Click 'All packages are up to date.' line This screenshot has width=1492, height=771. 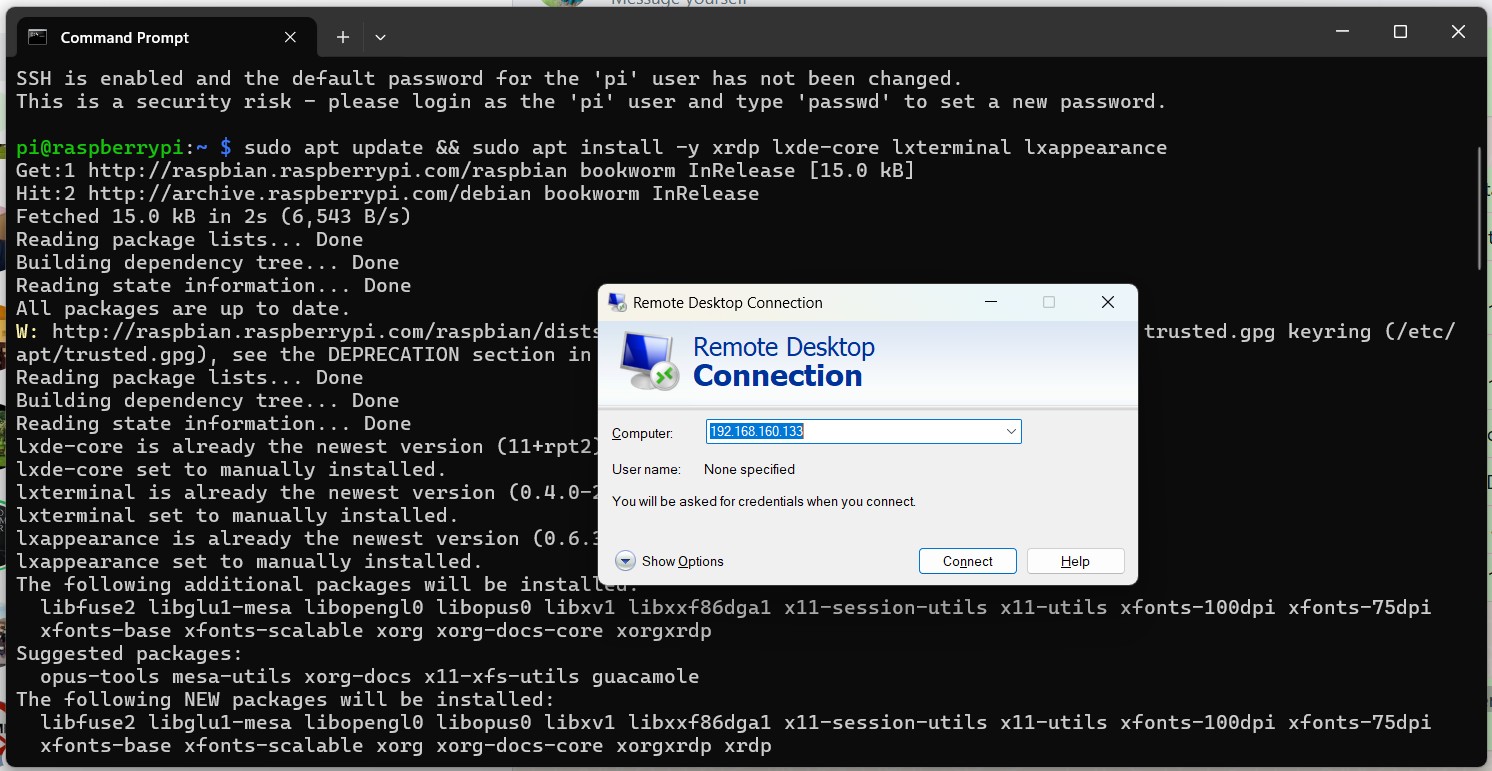tap(183, 308)
